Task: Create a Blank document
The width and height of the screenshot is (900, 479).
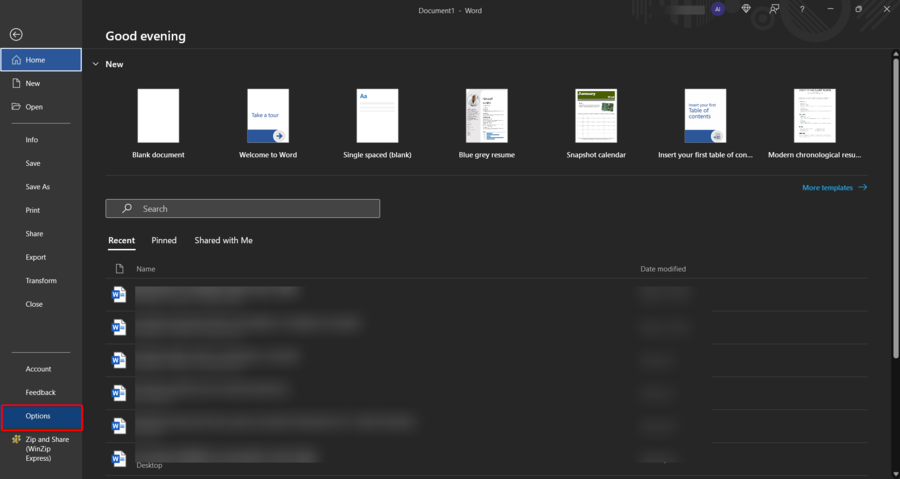Action: click(158, 123)
